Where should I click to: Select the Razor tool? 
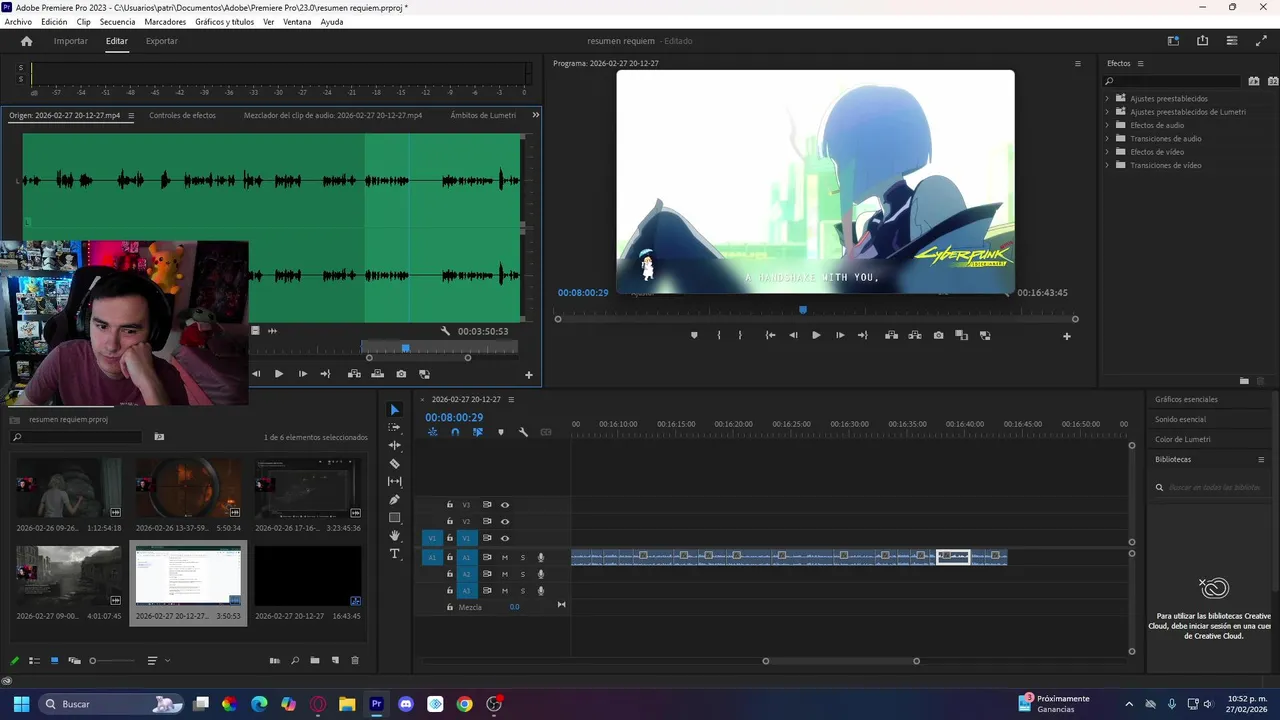[x=394, y=464]
